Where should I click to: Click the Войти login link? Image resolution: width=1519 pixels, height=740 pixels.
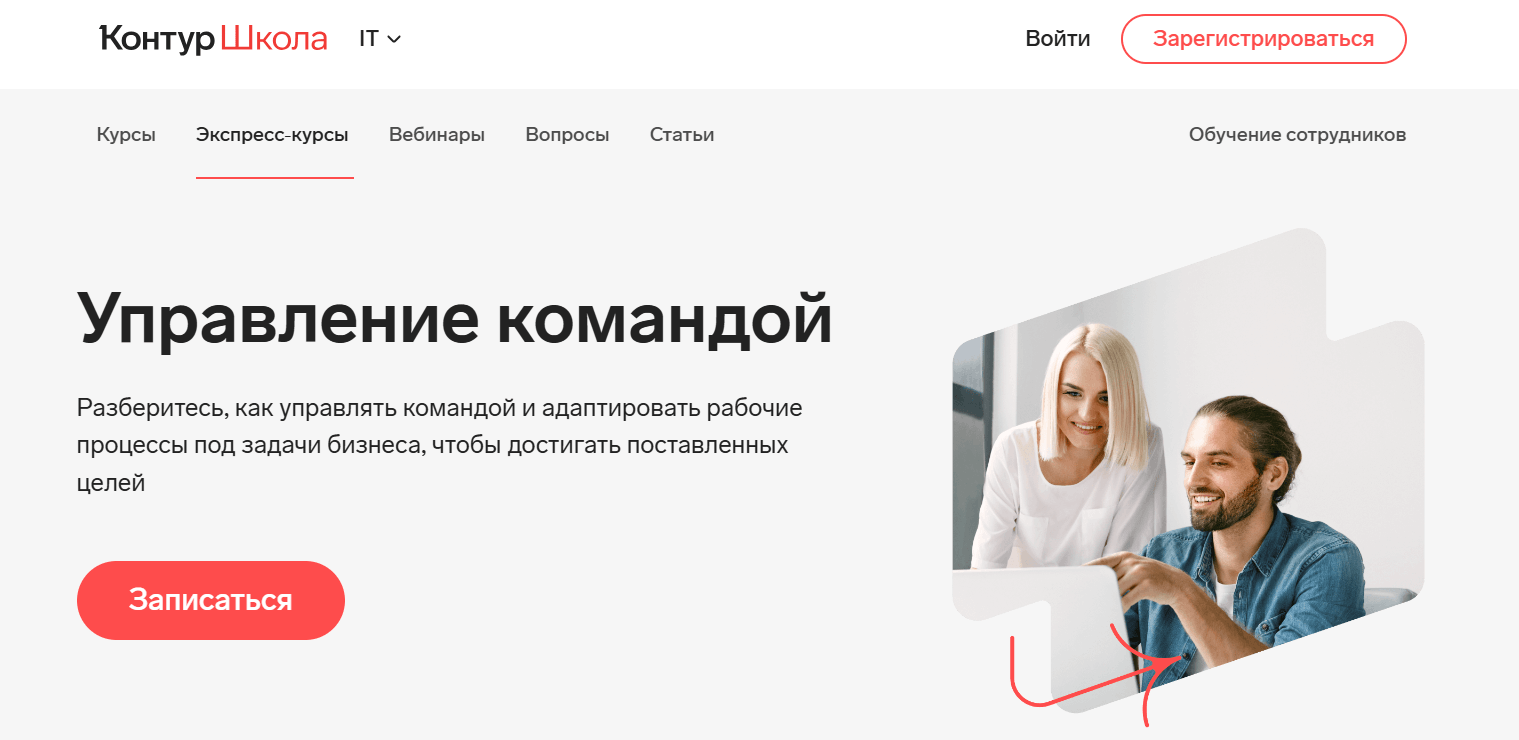point(1058,39)
